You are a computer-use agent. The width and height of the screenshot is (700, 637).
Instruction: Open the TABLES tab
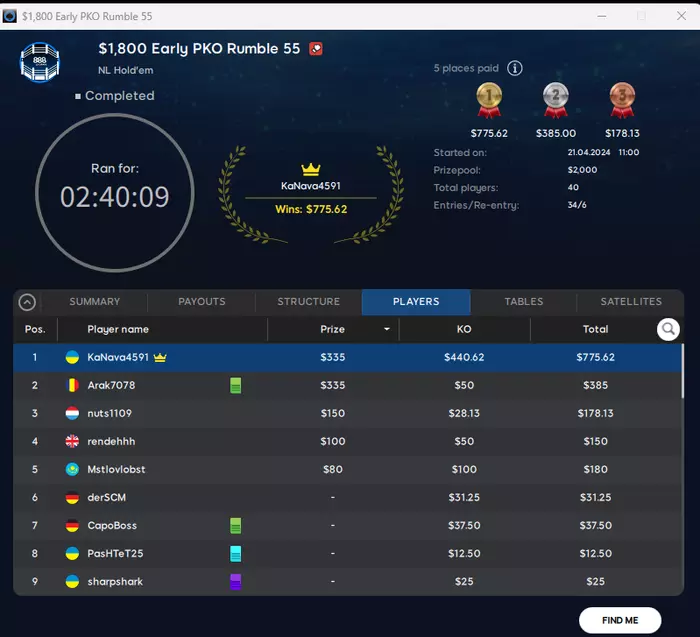(x=524, y=302)
